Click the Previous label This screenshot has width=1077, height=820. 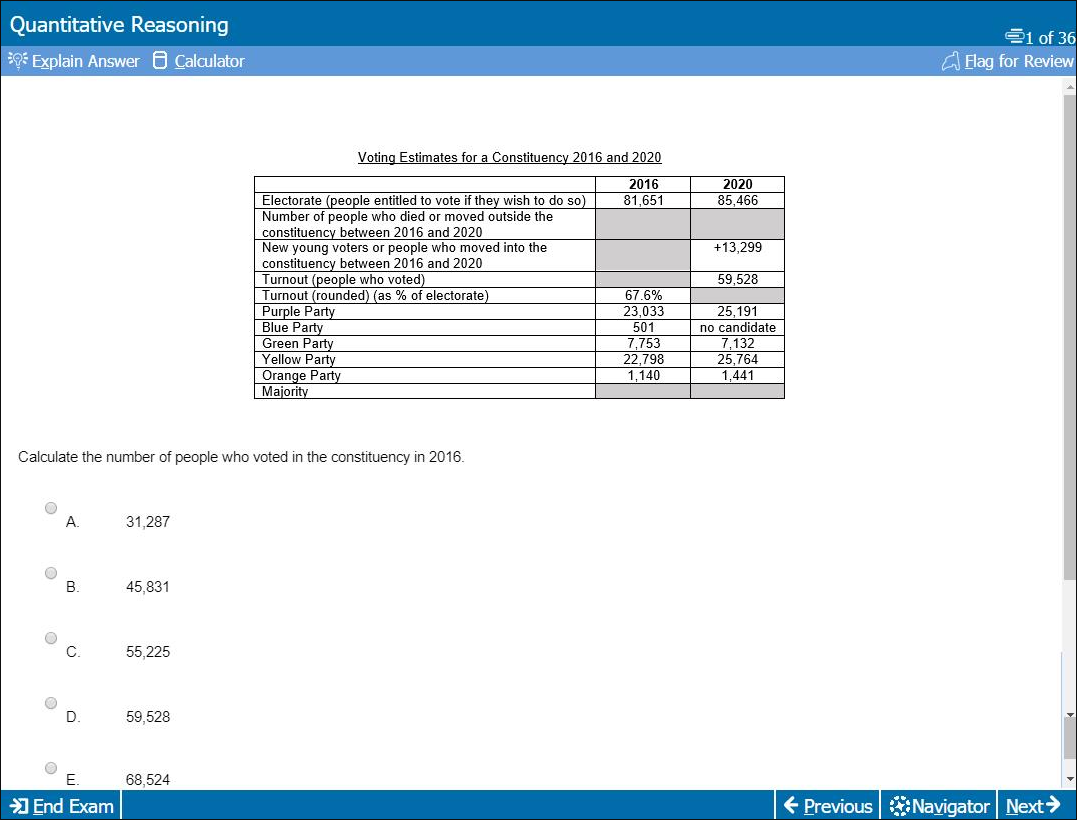(x=838, y=806)
